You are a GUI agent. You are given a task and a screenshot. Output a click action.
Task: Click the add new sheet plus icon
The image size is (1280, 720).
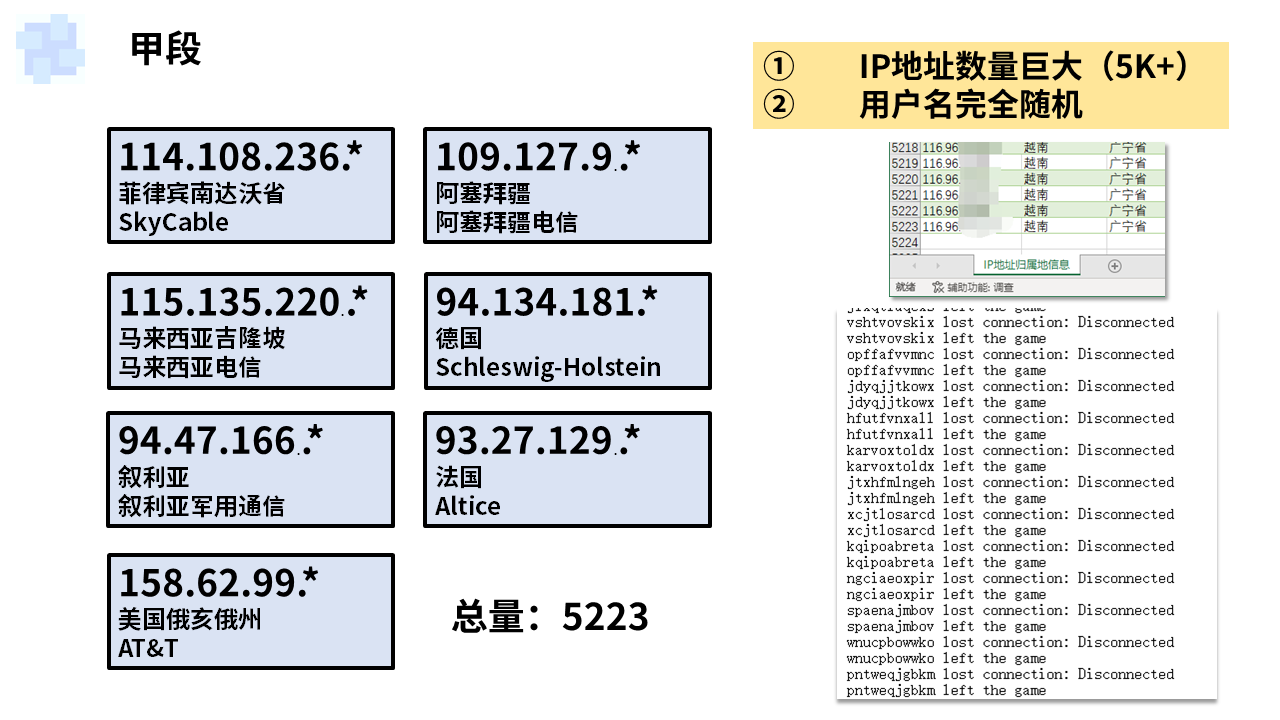tap(1115, 266)
